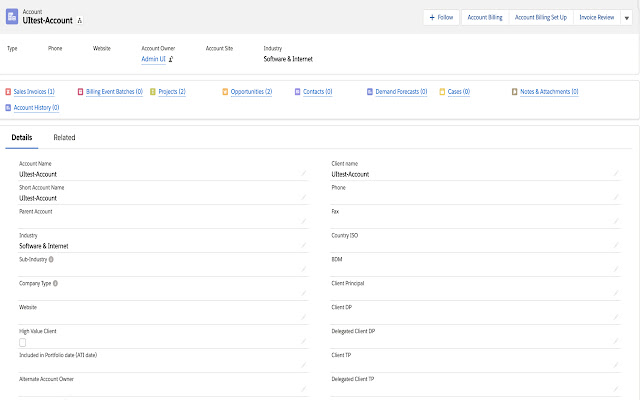This screenshot has width=640, height=400.
Task: Open the Admin UI owner link
Action: click(x=153, y=60)
